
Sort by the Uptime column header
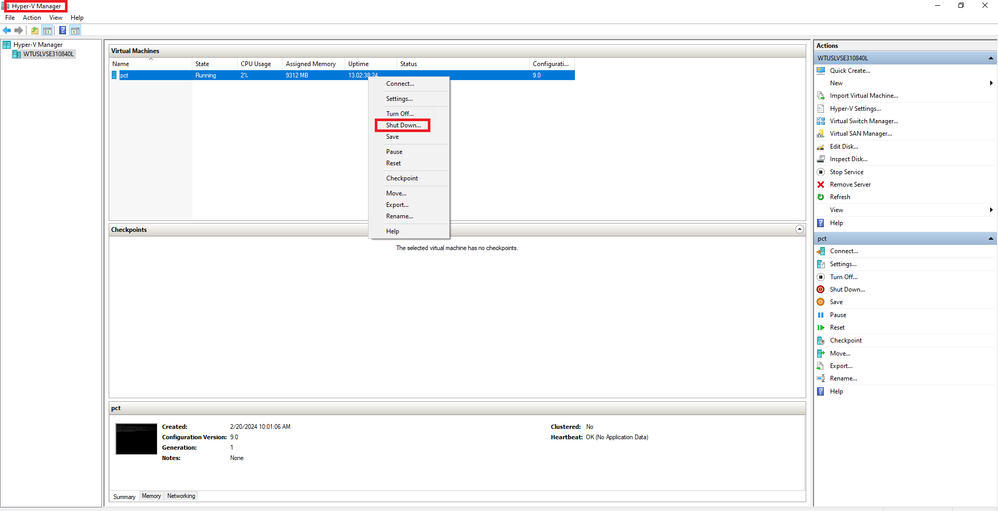[371, 64]
